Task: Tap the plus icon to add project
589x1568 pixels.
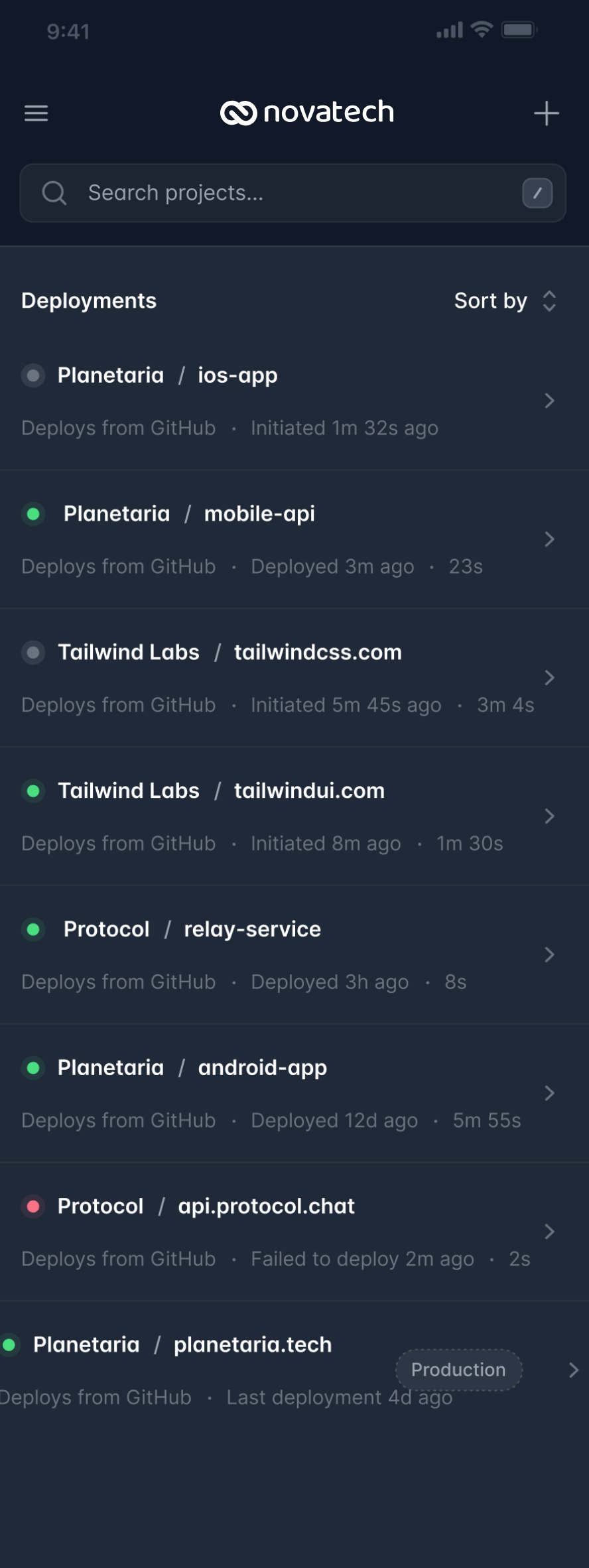Action: tap(546, 113)
